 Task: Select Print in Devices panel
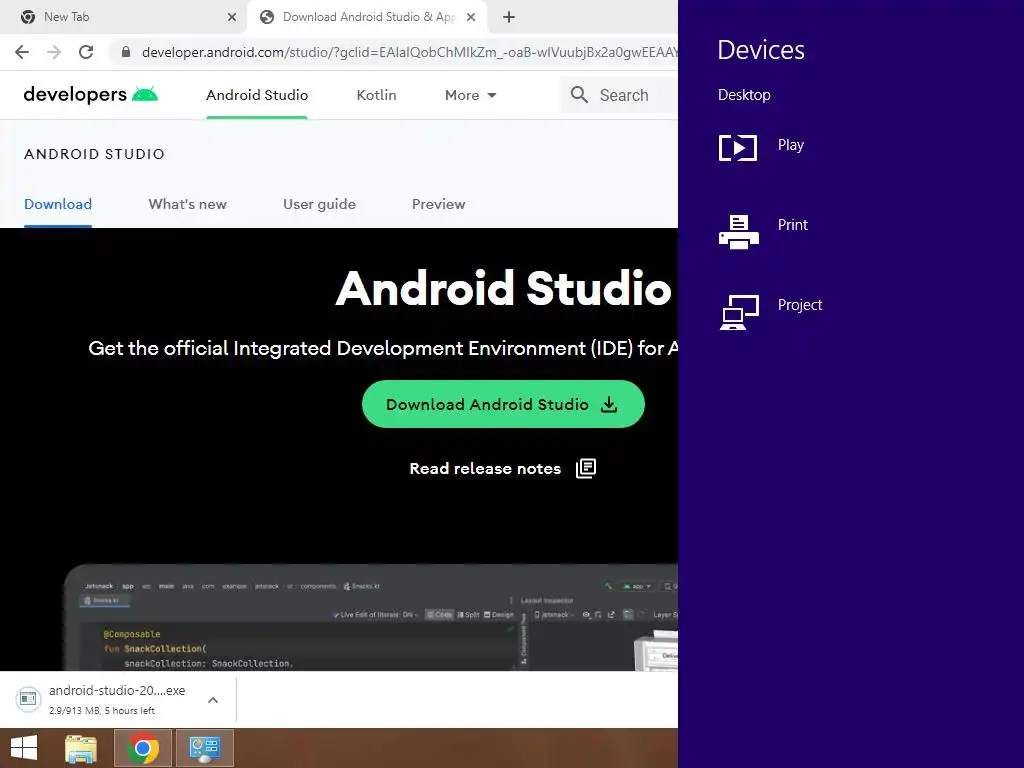coord(792,225)
